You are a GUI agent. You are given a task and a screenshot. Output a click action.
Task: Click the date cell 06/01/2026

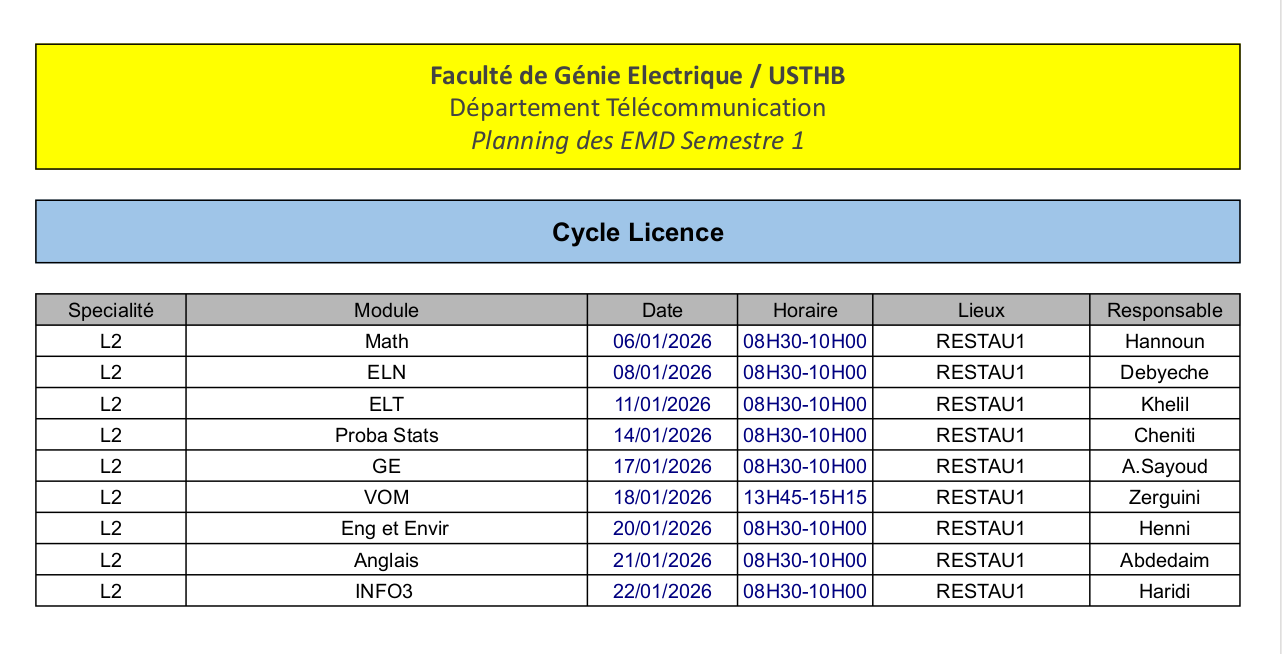tap(662, 341)
